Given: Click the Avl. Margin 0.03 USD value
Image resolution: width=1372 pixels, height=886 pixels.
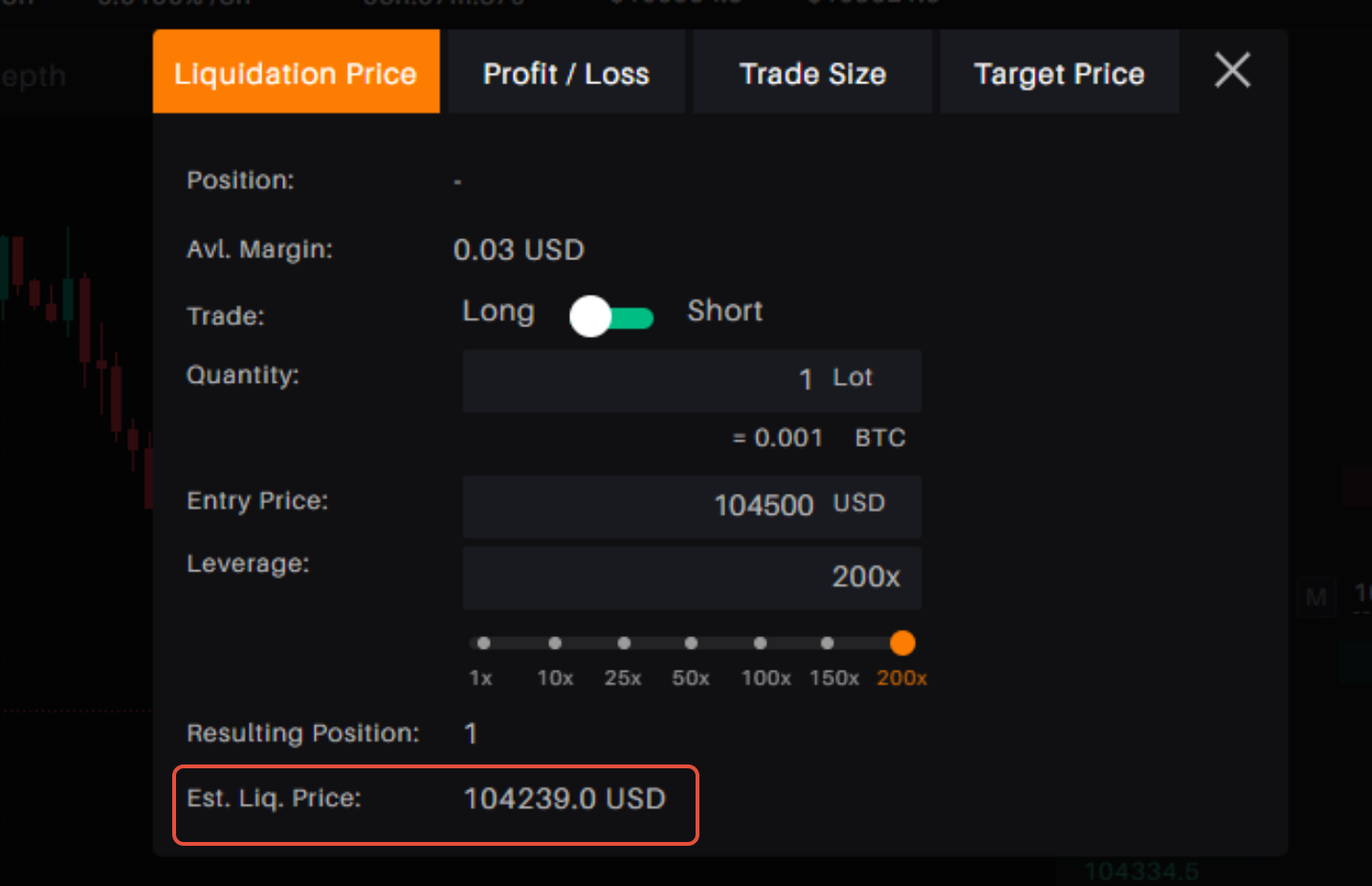Looking at the screenshot, I should pos(519,250).
